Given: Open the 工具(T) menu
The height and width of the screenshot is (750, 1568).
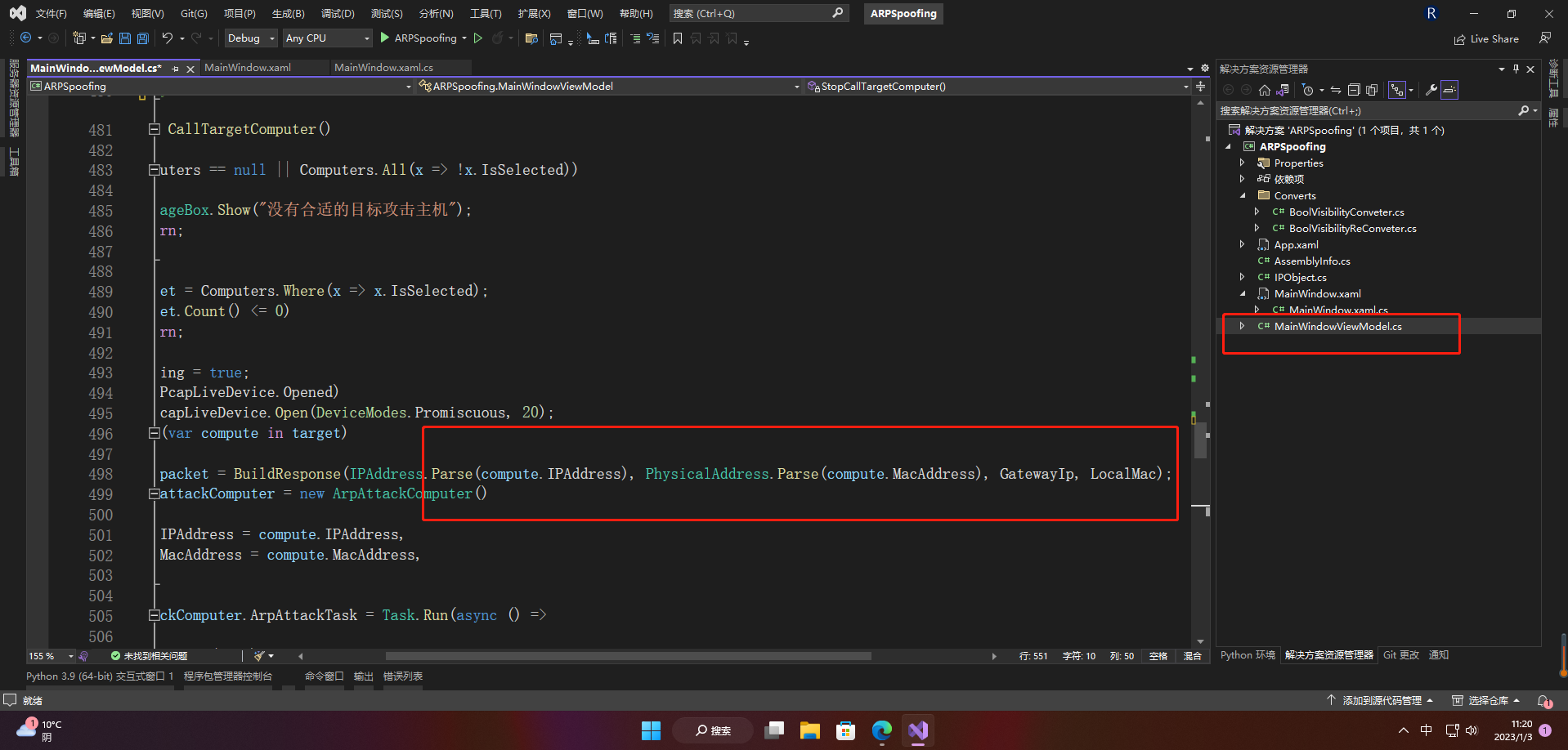Looking at the screenshot, I should 486,14.
